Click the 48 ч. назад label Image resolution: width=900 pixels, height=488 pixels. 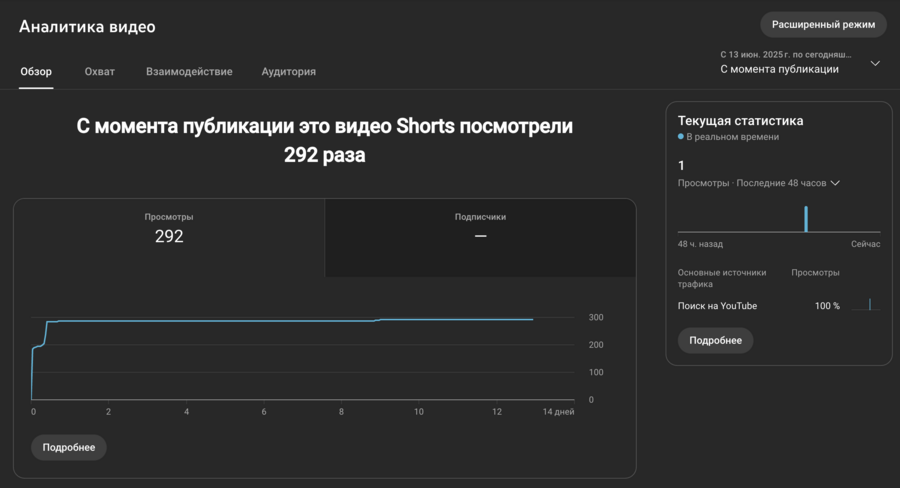pyautogui.click(x=700, y=244)
